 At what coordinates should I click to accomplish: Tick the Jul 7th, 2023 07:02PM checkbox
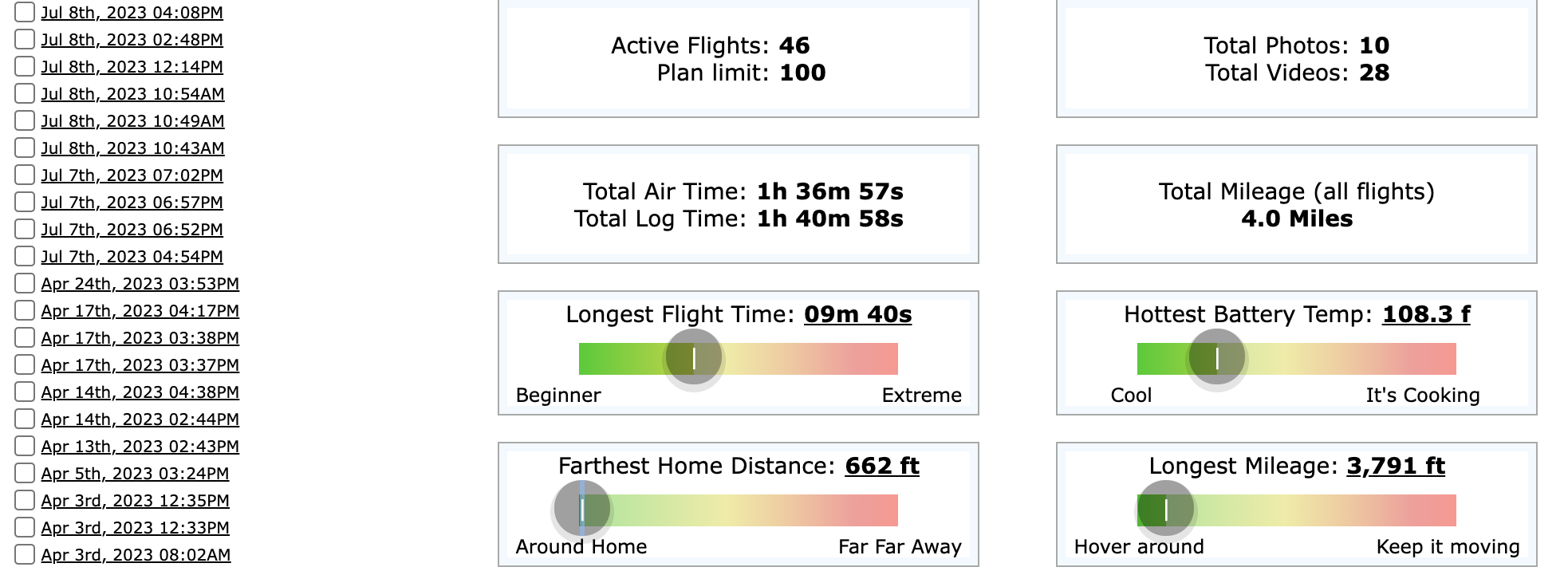(x=25, y=175)
